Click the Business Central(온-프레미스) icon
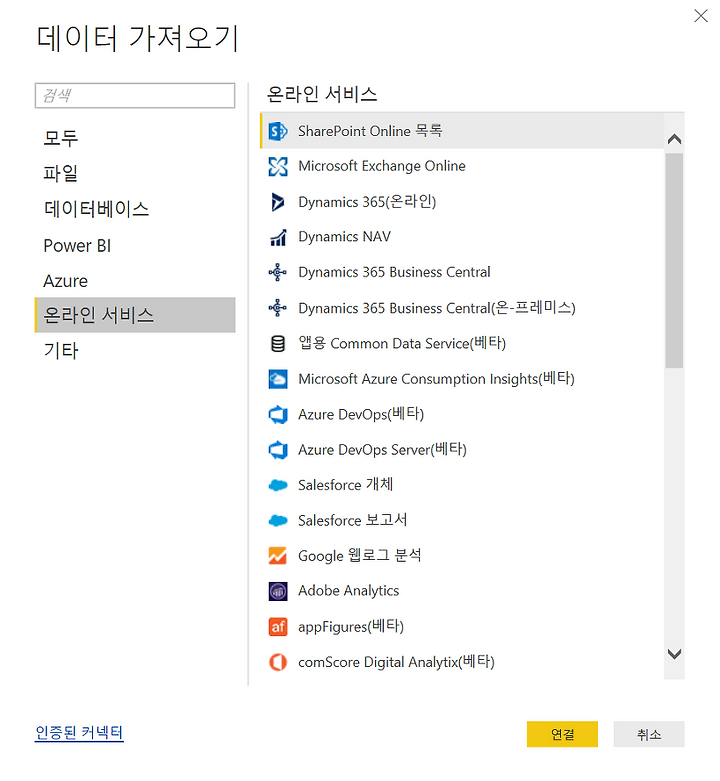720x781 pixels. click(x=278, y=308)
